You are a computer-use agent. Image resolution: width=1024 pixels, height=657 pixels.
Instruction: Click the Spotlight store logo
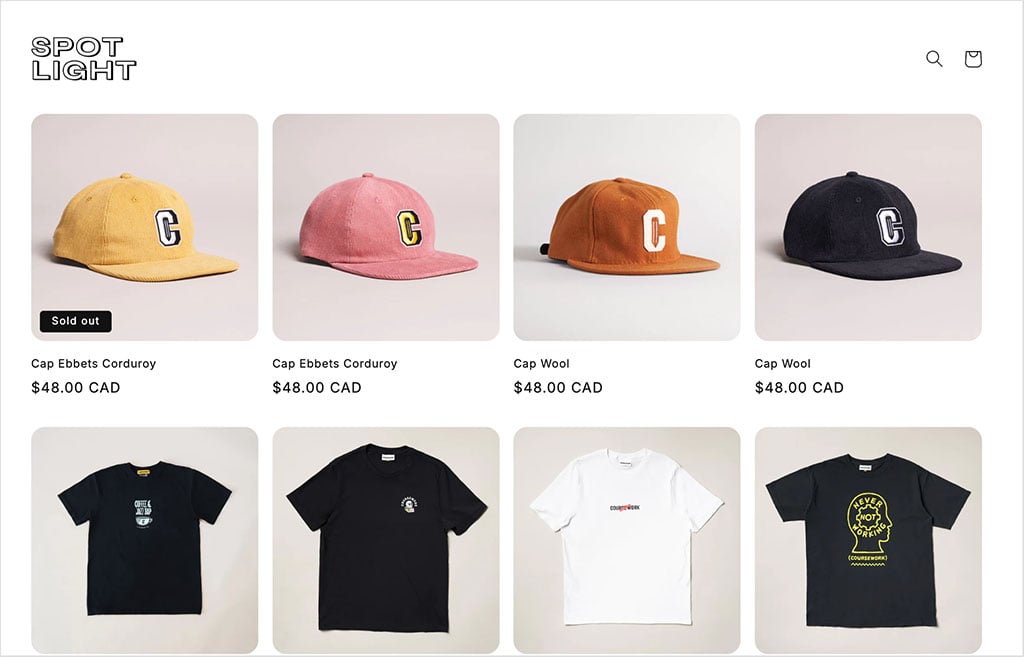[x=84, y=59]
